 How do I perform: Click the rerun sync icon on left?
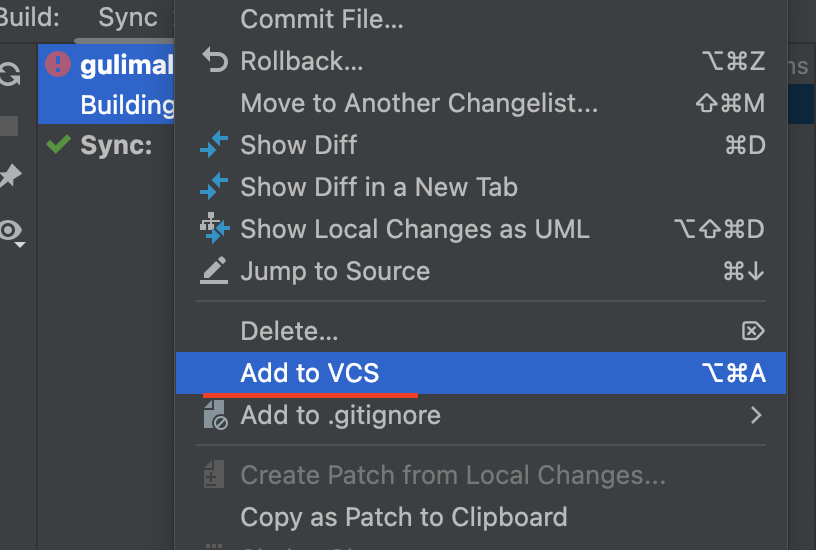point(10,75)
